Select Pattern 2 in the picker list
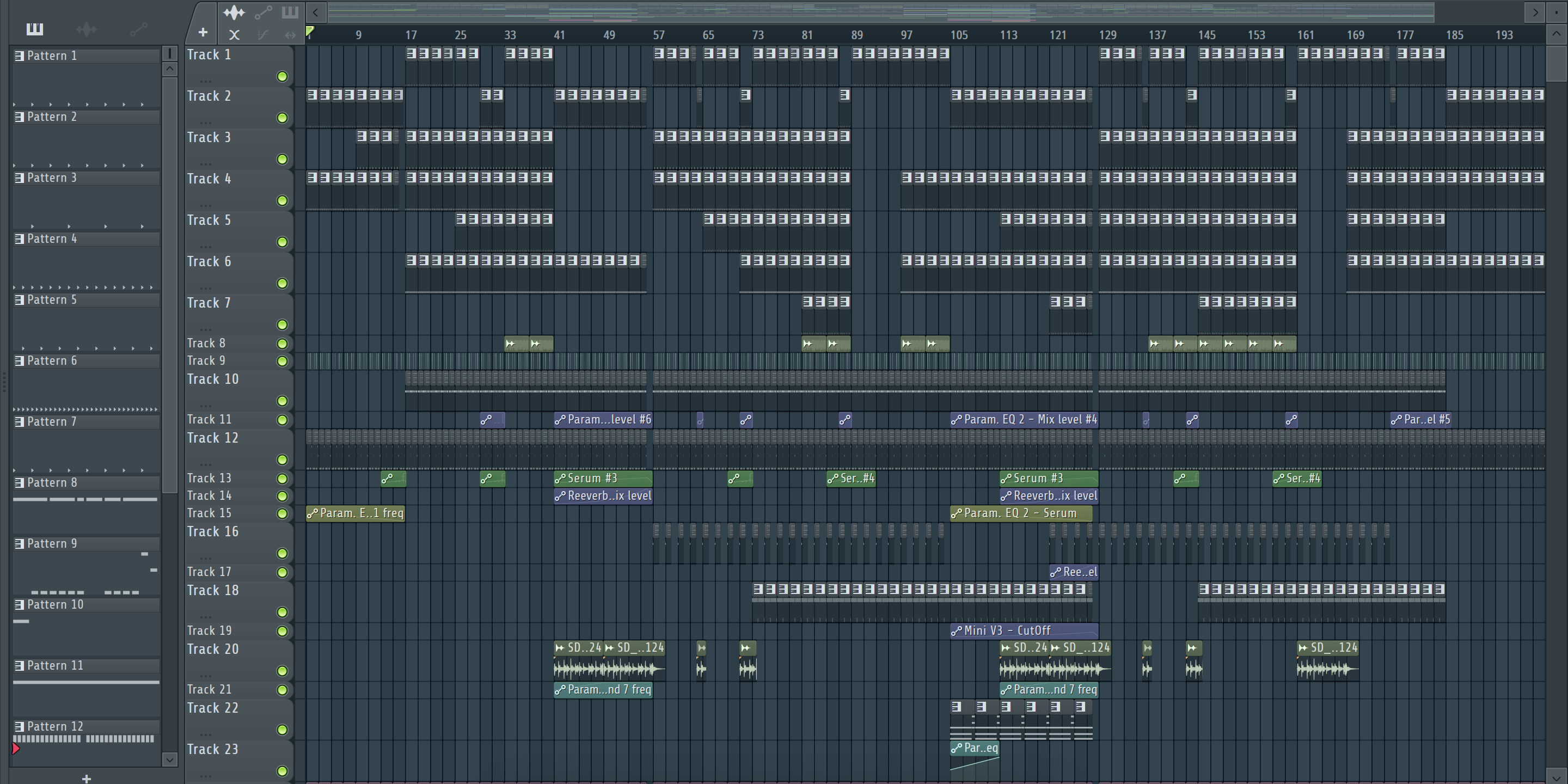This screenshot has height=784, width=1568. [86, 117]
